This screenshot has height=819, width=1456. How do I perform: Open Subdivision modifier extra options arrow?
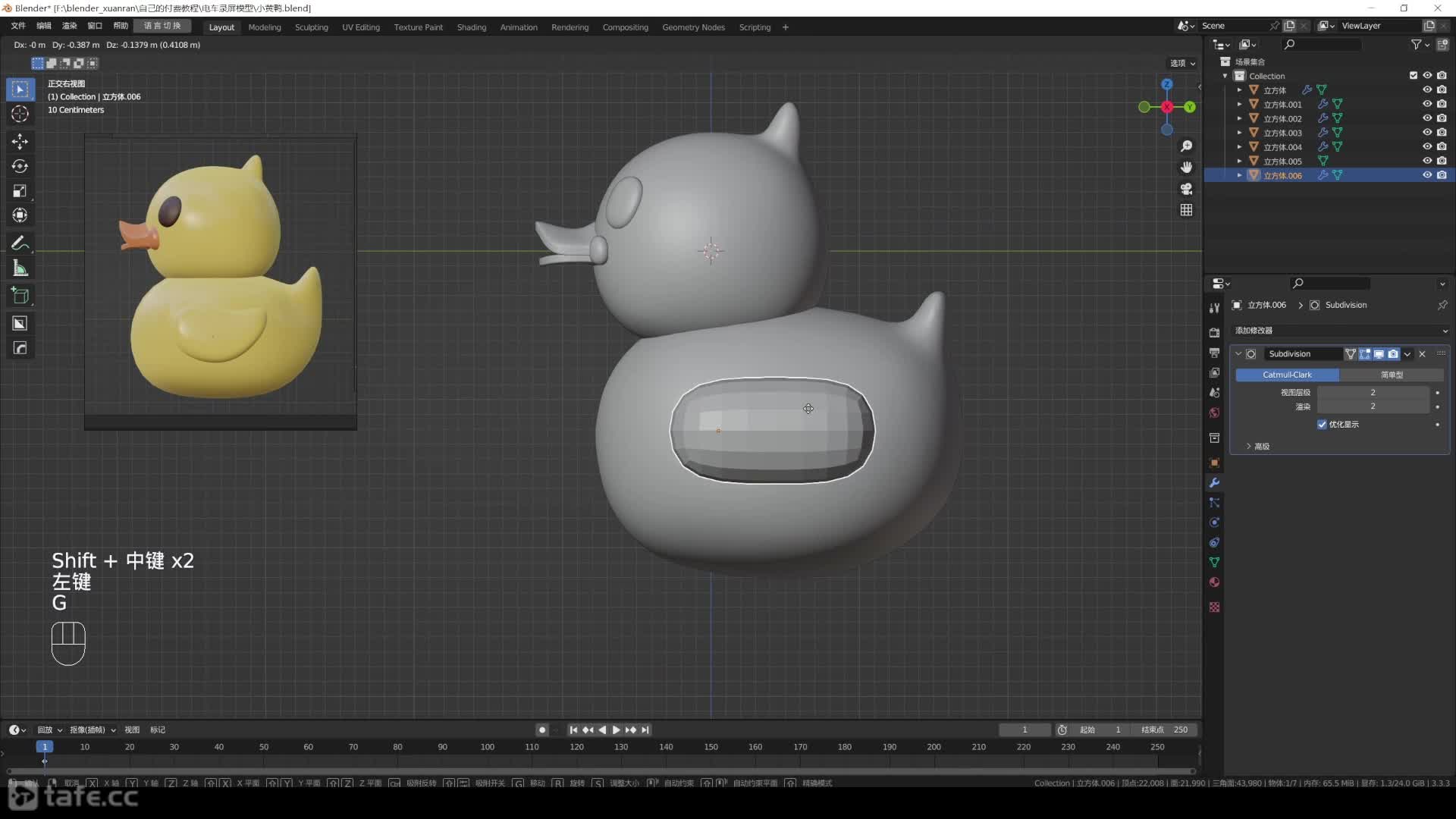[1407, 354]
